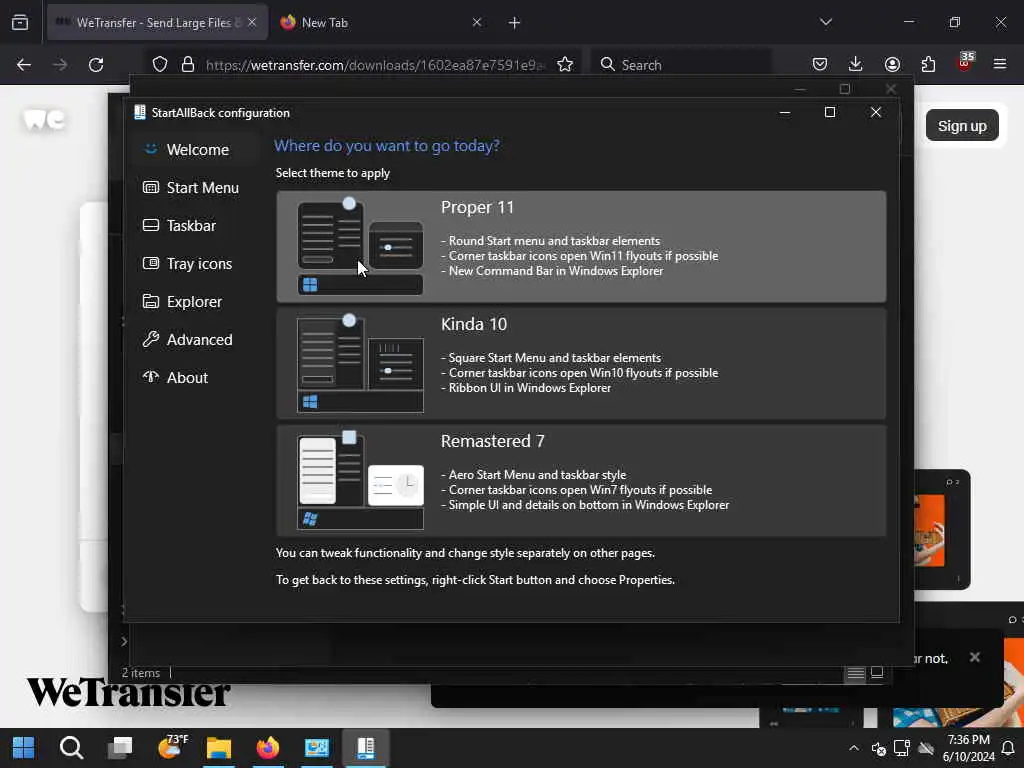Switch to the New Tab browser tab
This screenshot has width=1024, height=768.
[383, 22]
